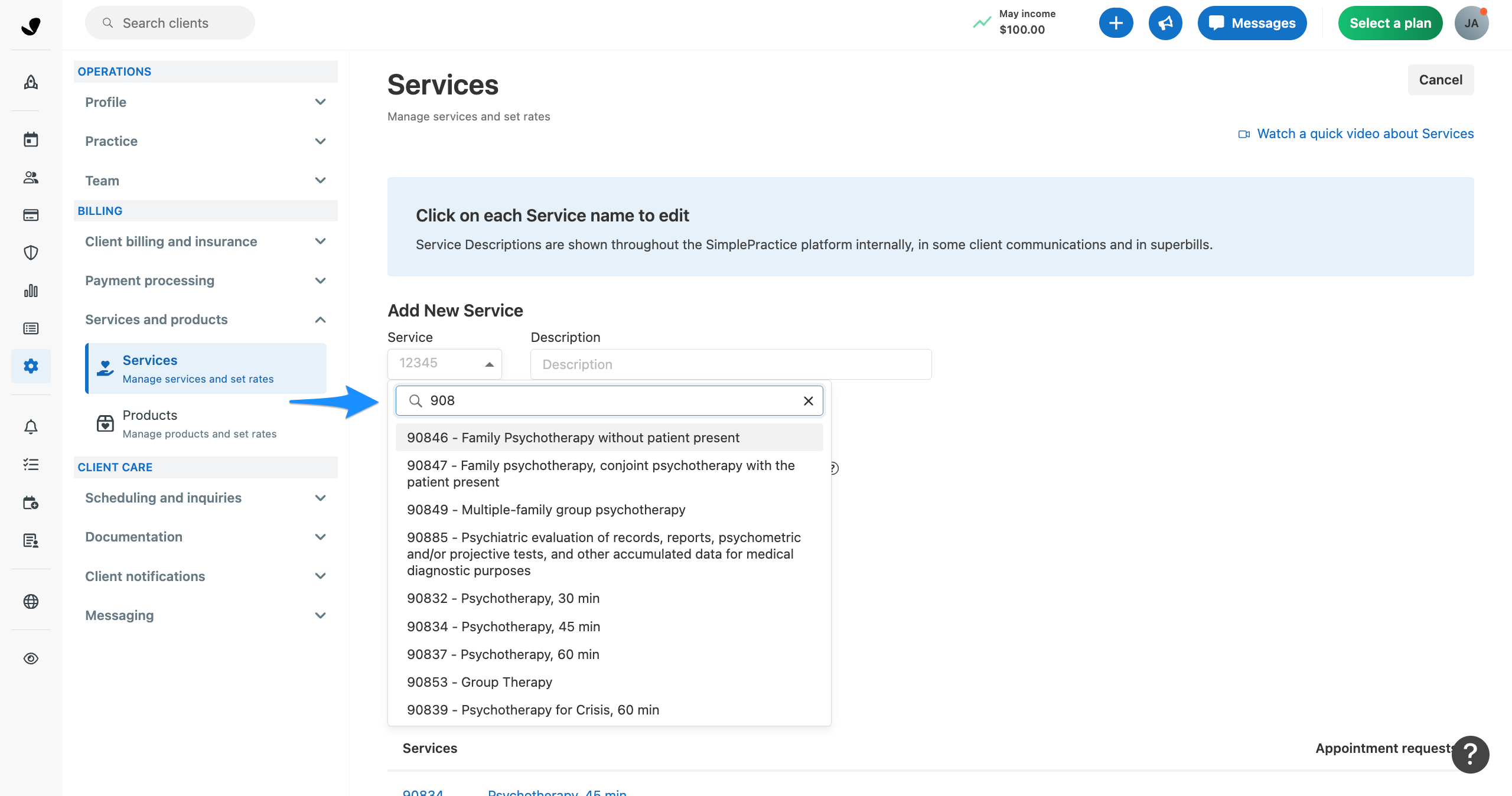Click the eye icon at sidebar bottom
Screen dimensions: 1512x796
[31, 658]
